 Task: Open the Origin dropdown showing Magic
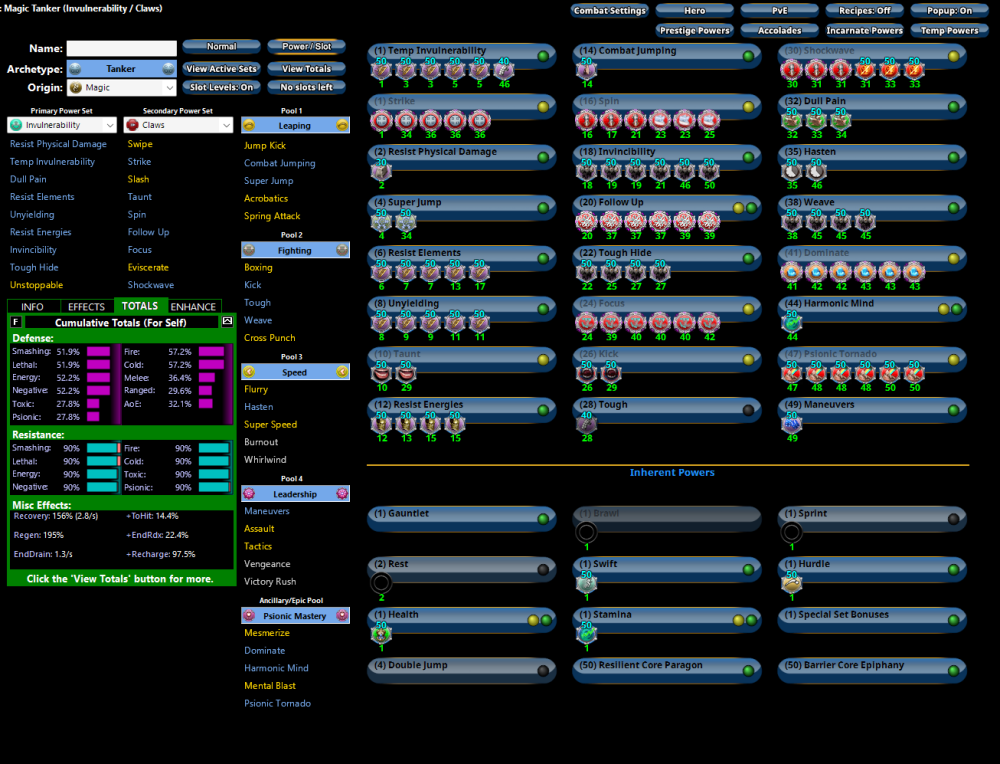tap(121, 88)
